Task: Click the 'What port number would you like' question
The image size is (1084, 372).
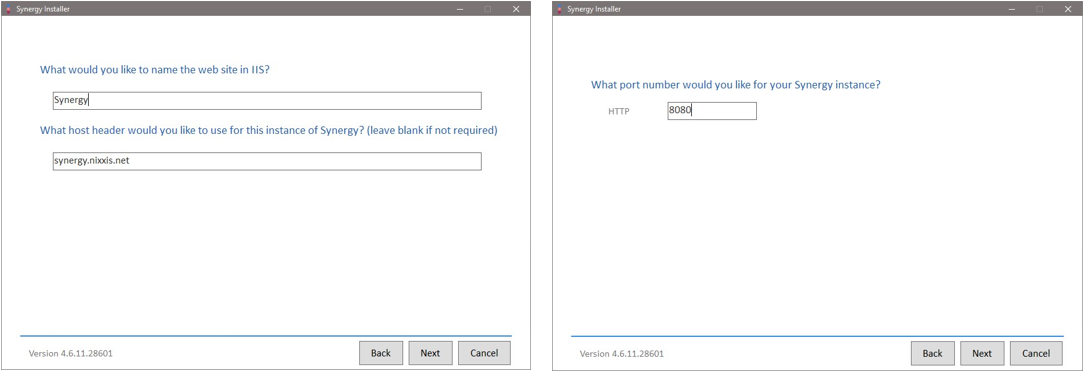Action: coord(736,85)
